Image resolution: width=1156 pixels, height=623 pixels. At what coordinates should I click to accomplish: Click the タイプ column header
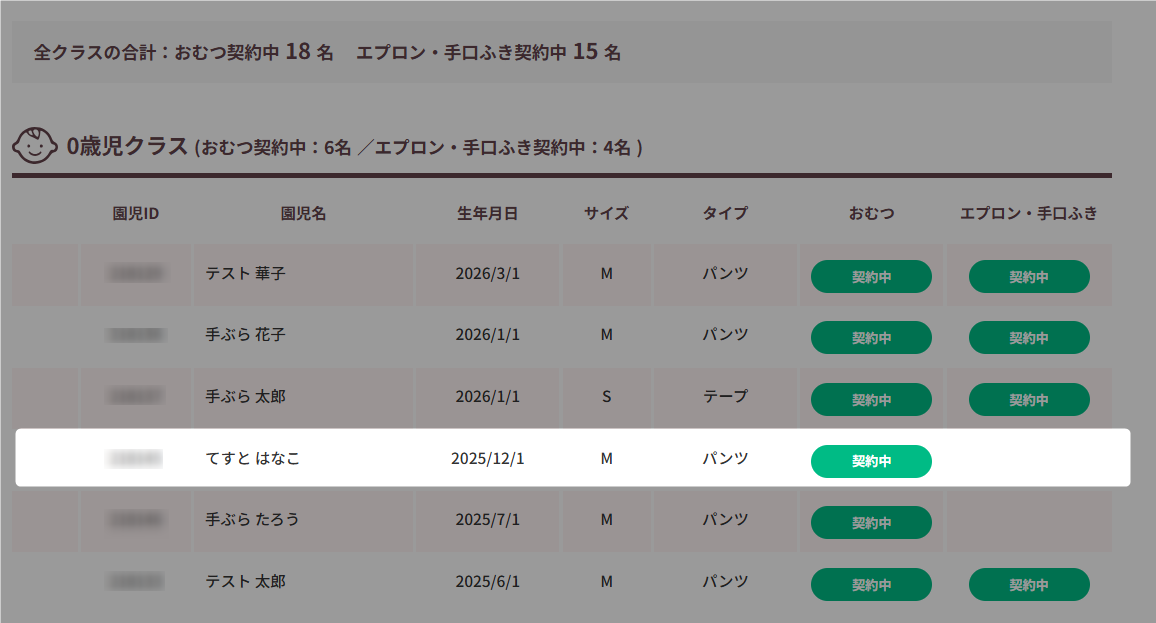(725, 214)
